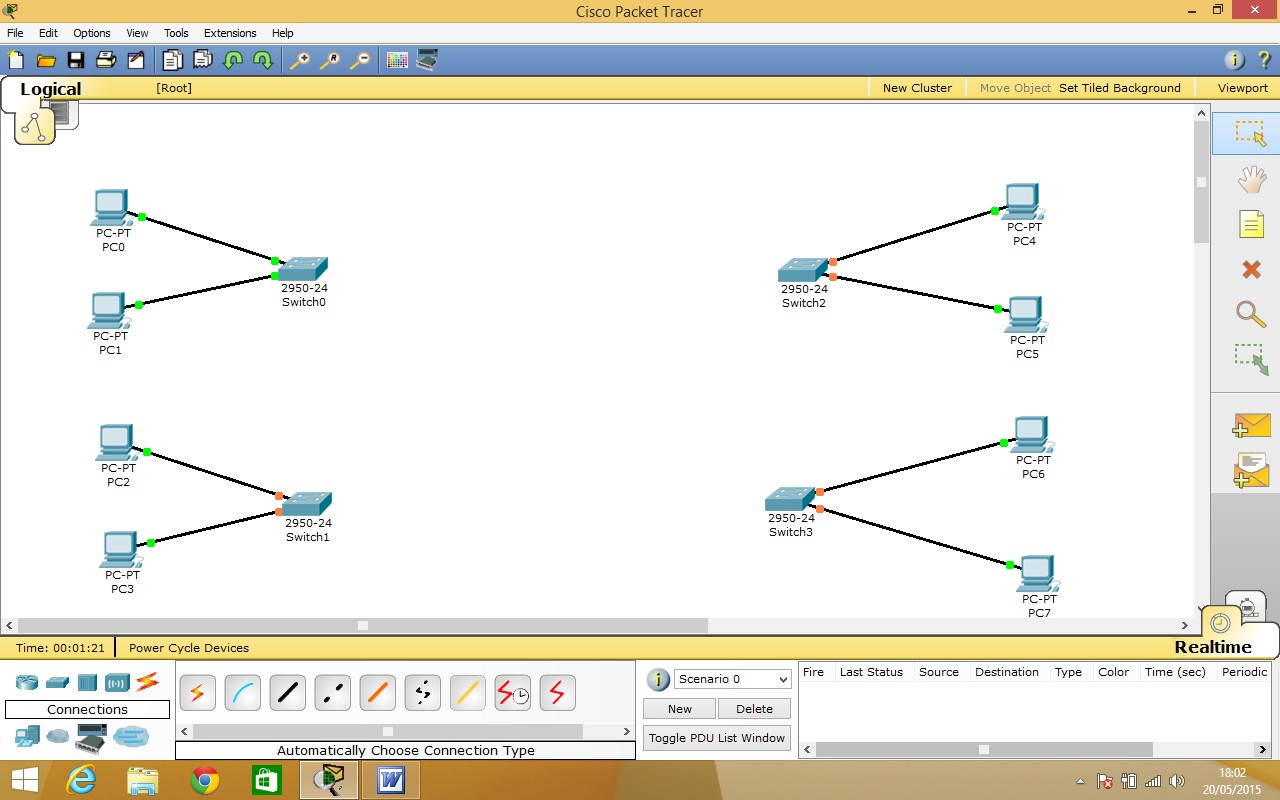Open the View menu
The width and height of the screenshot is (1280, 800).
[x=137, y=33]
